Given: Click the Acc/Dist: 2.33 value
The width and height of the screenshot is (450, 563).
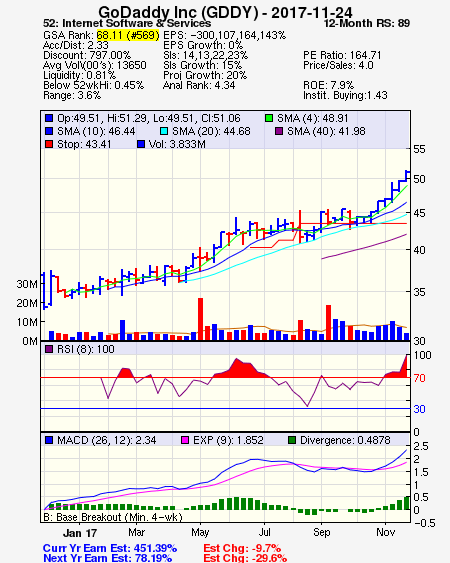Looking at the screenshot, I should coord(75,45).
